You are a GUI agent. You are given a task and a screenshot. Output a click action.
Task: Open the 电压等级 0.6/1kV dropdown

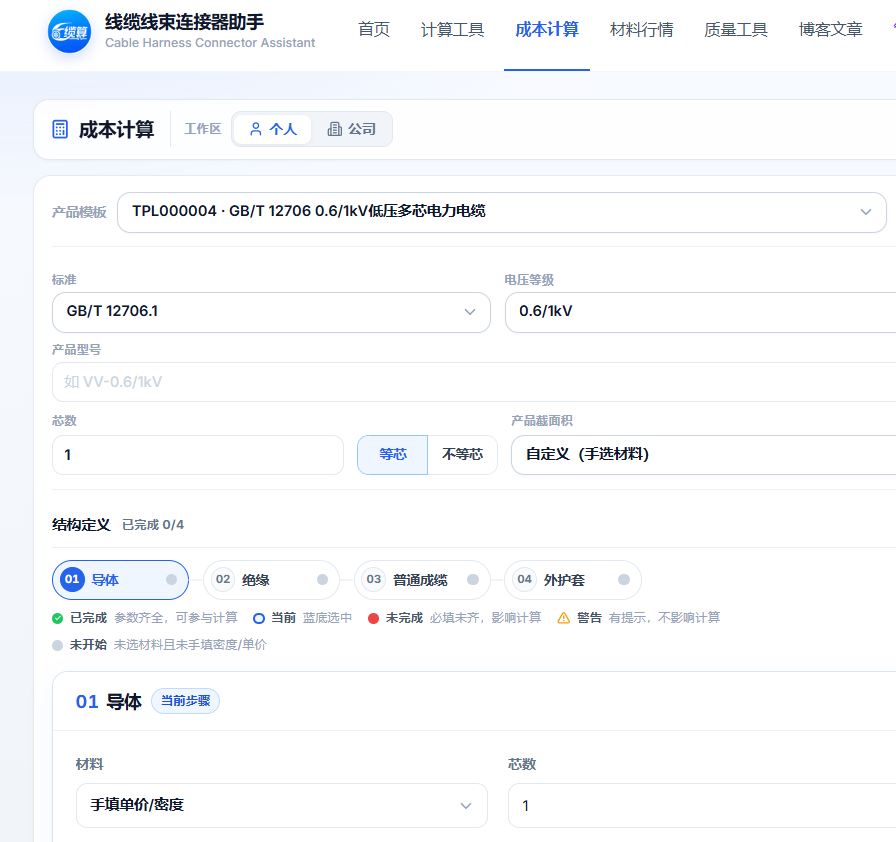coord(701,312)
